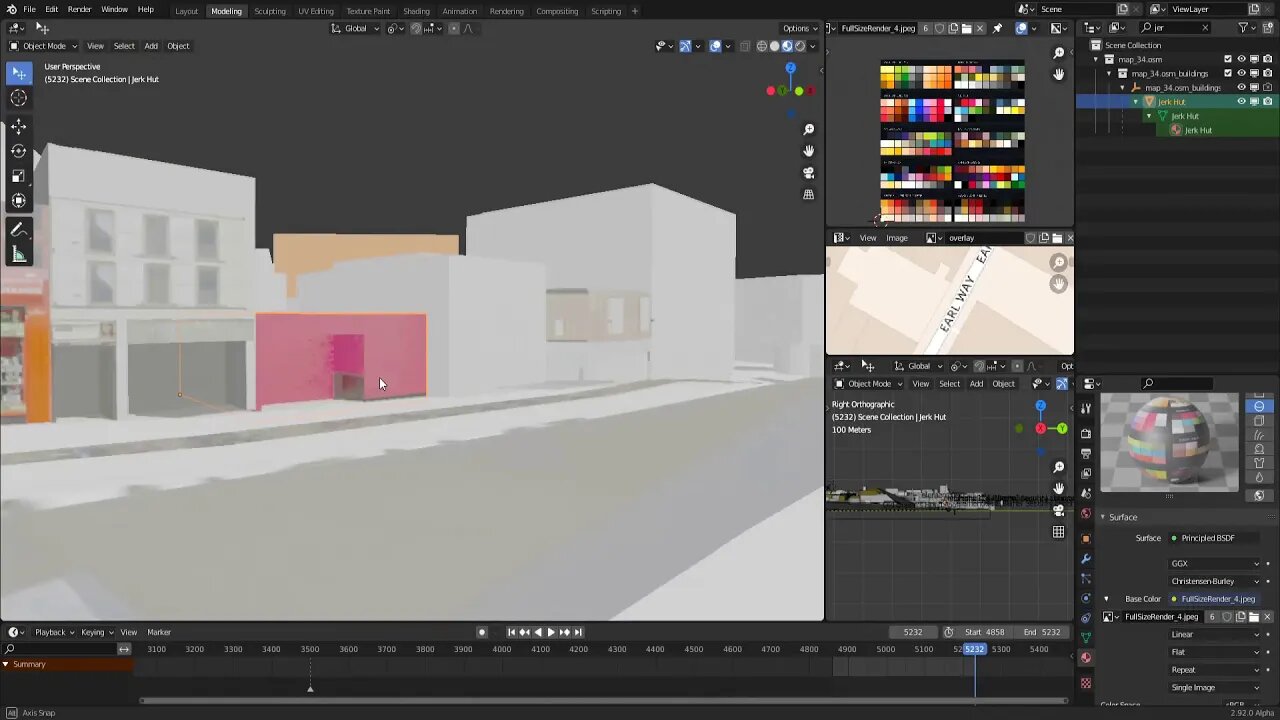Activate the Transform tool
This screenshot has width=1280, height=720.
pyautogui.click(x=19, y=201)
